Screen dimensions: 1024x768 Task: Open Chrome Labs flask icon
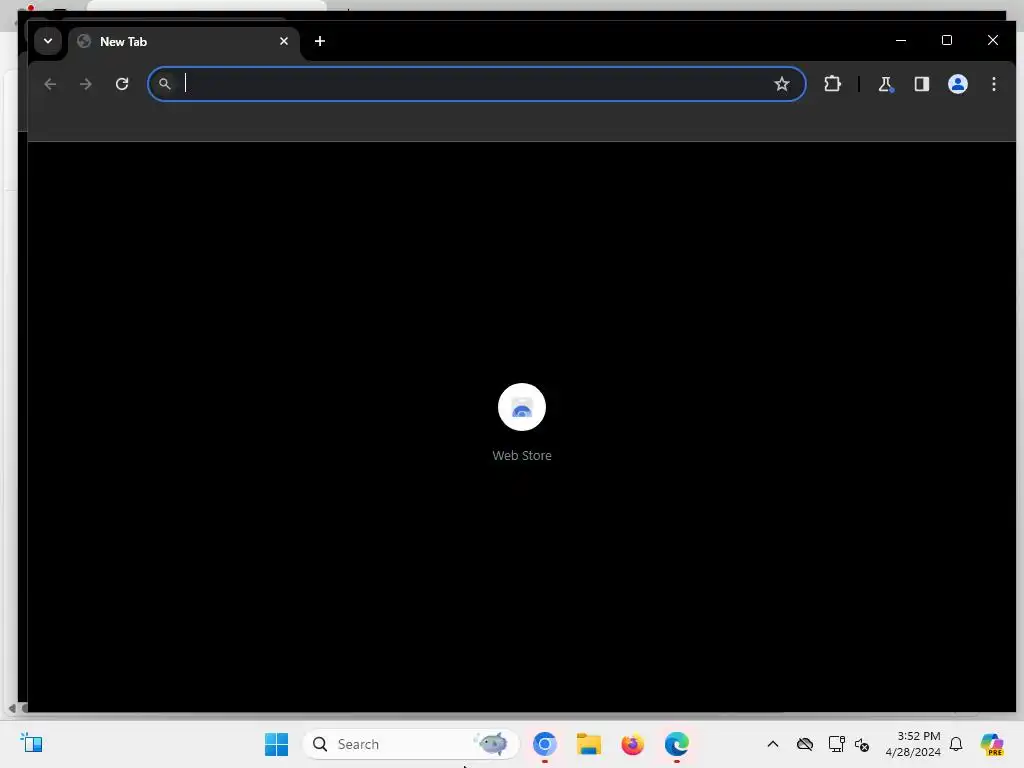coord(886,84)
